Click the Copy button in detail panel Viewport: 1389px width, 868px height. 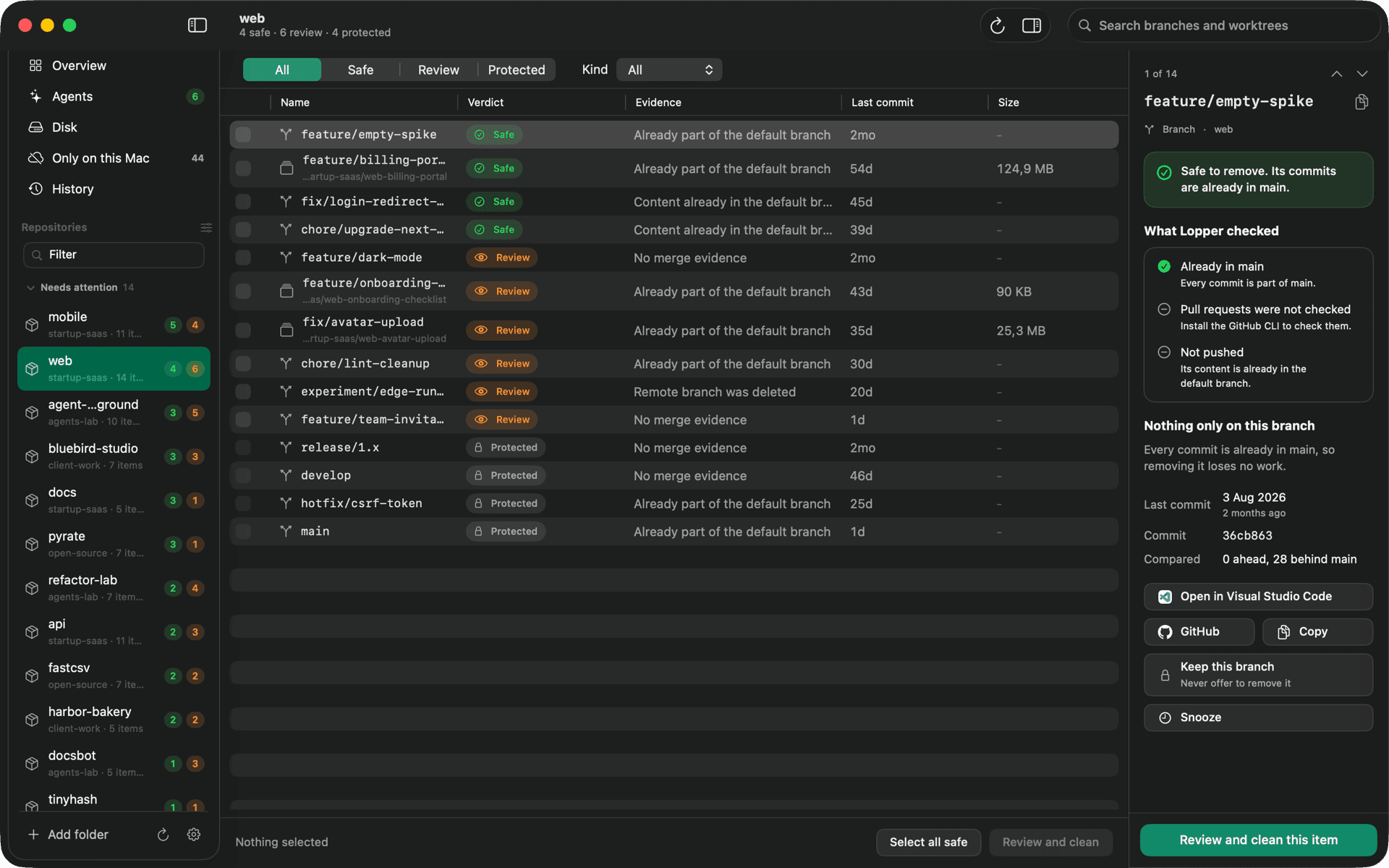(x=1317, y=631)
